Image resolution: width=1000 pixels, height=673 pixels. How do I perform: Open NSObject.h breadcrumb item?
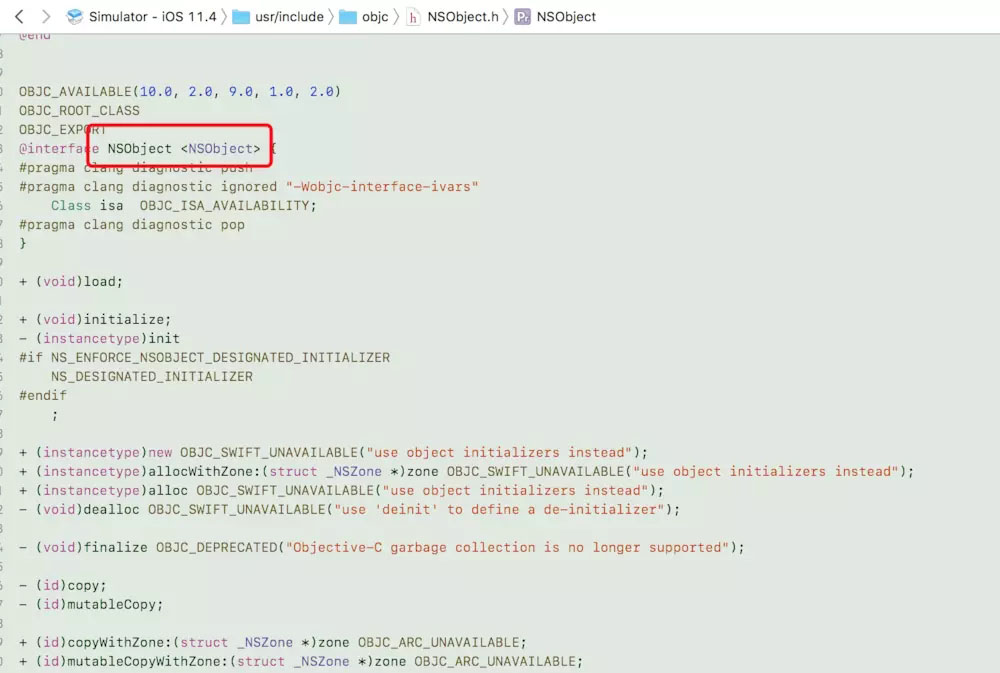click(x=463, y=17)
